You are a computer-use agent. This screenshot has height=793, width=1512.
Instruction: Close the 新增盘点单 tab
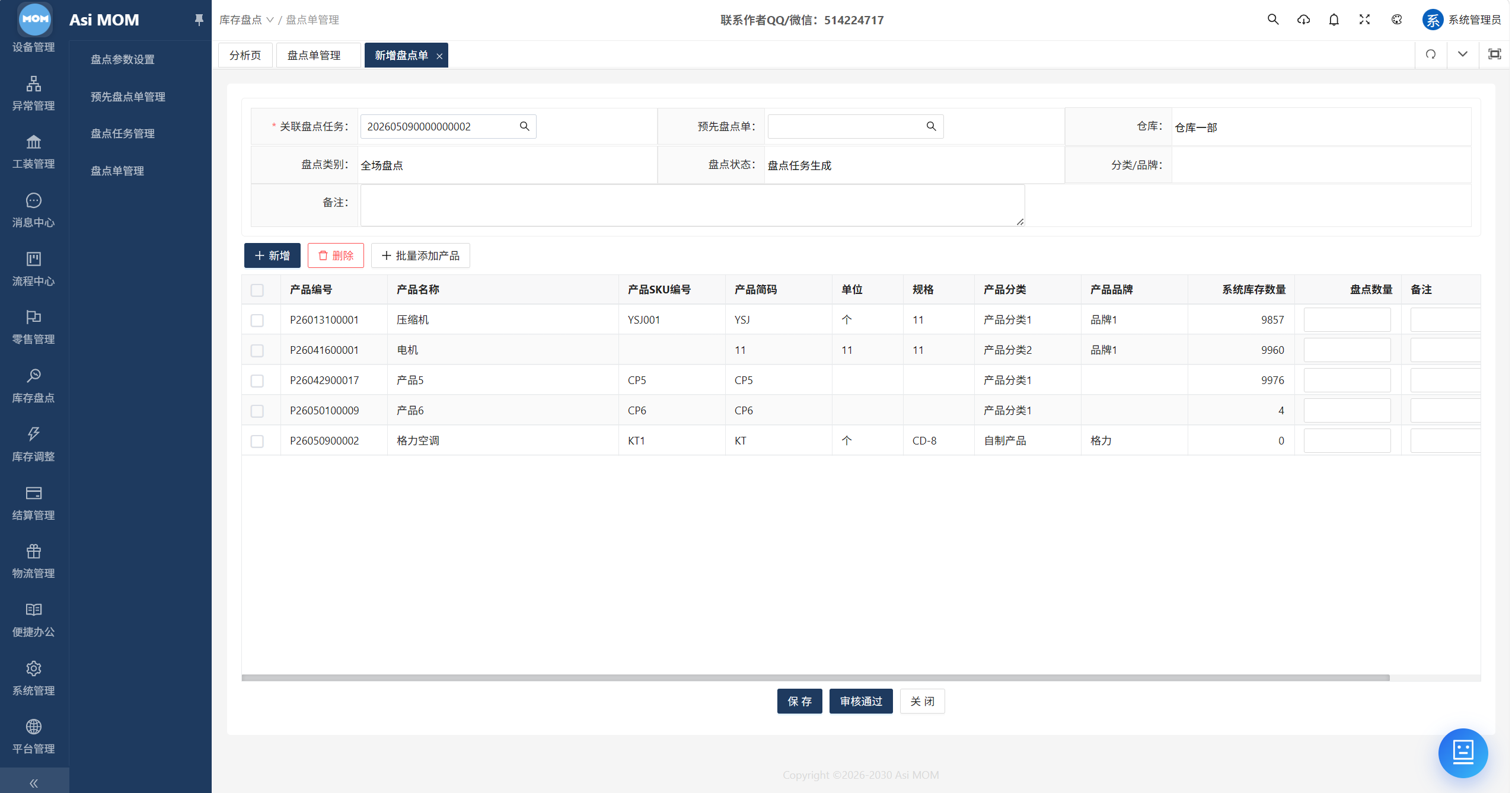pos(439,56)
